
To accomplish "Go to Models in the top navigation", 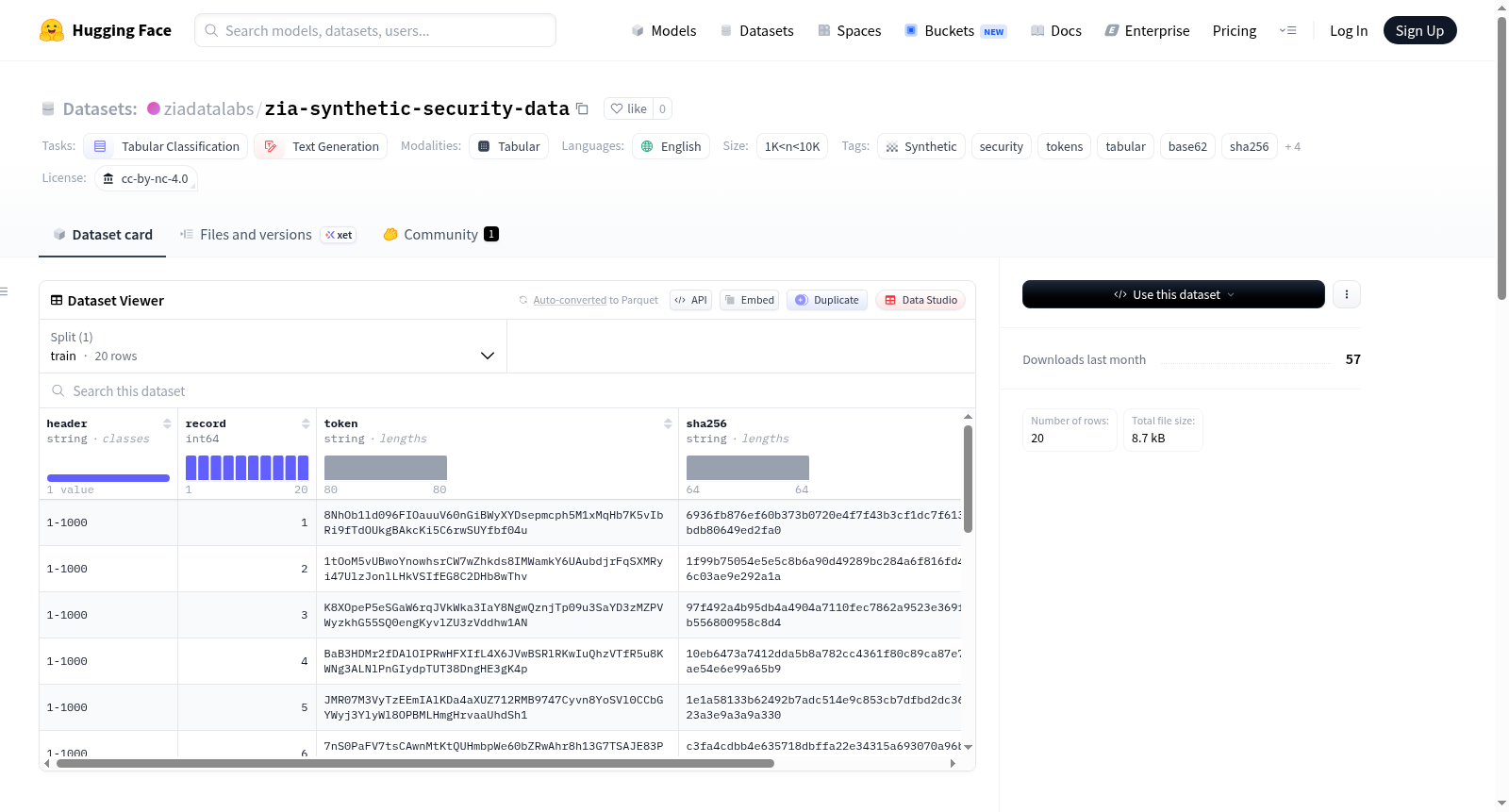I will tap(664, 30).
